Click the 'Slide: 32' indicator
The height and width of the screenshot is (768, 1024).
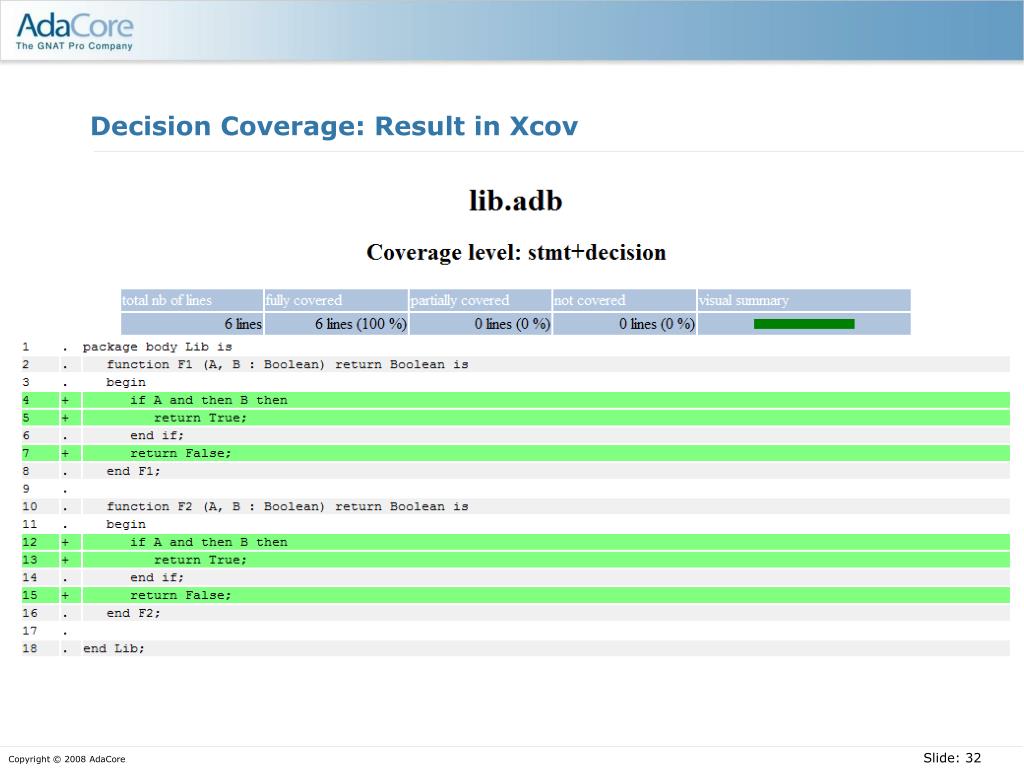952,758
